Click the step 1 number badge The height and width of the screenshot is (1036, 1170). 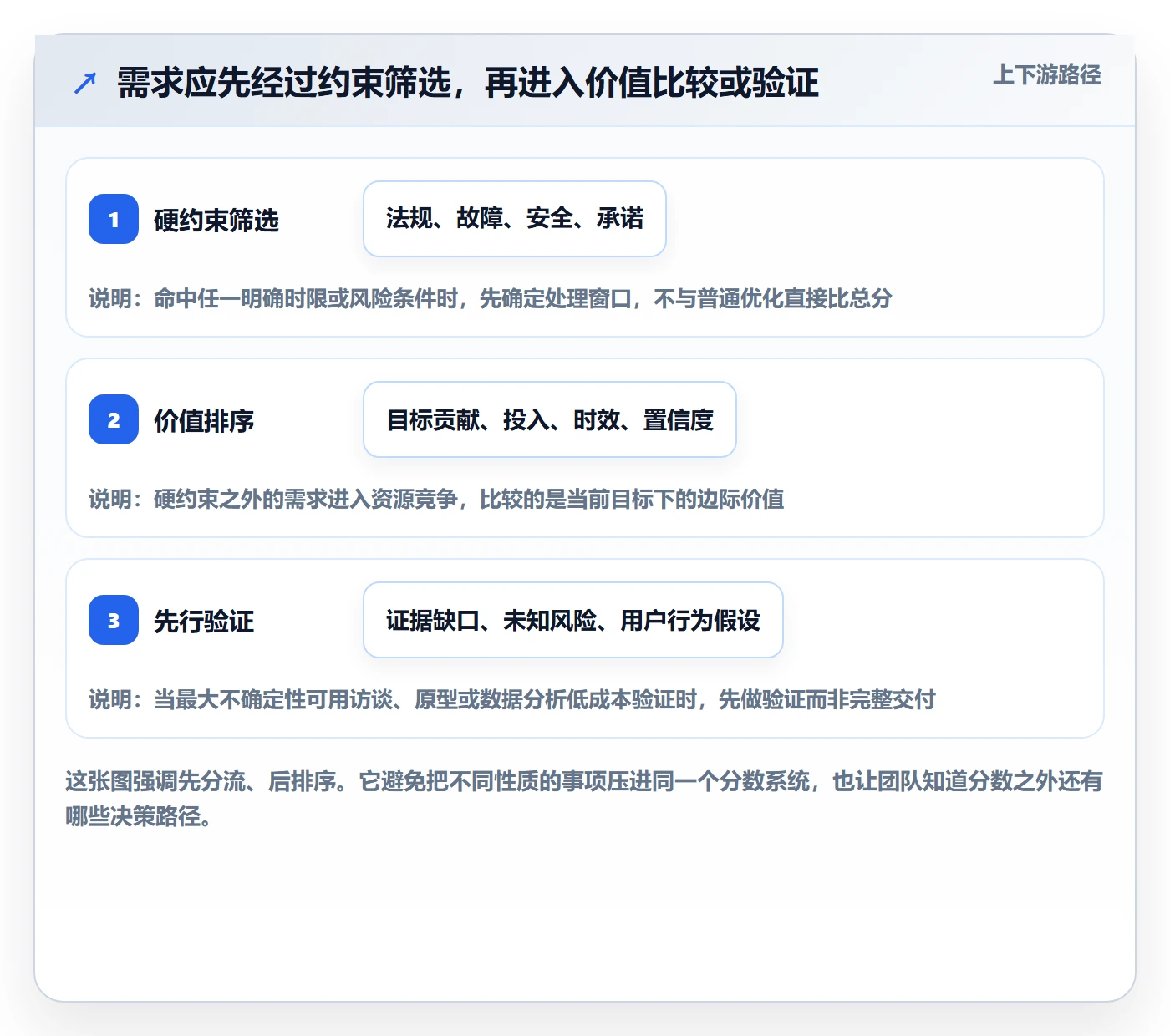[x=114, y=219]
